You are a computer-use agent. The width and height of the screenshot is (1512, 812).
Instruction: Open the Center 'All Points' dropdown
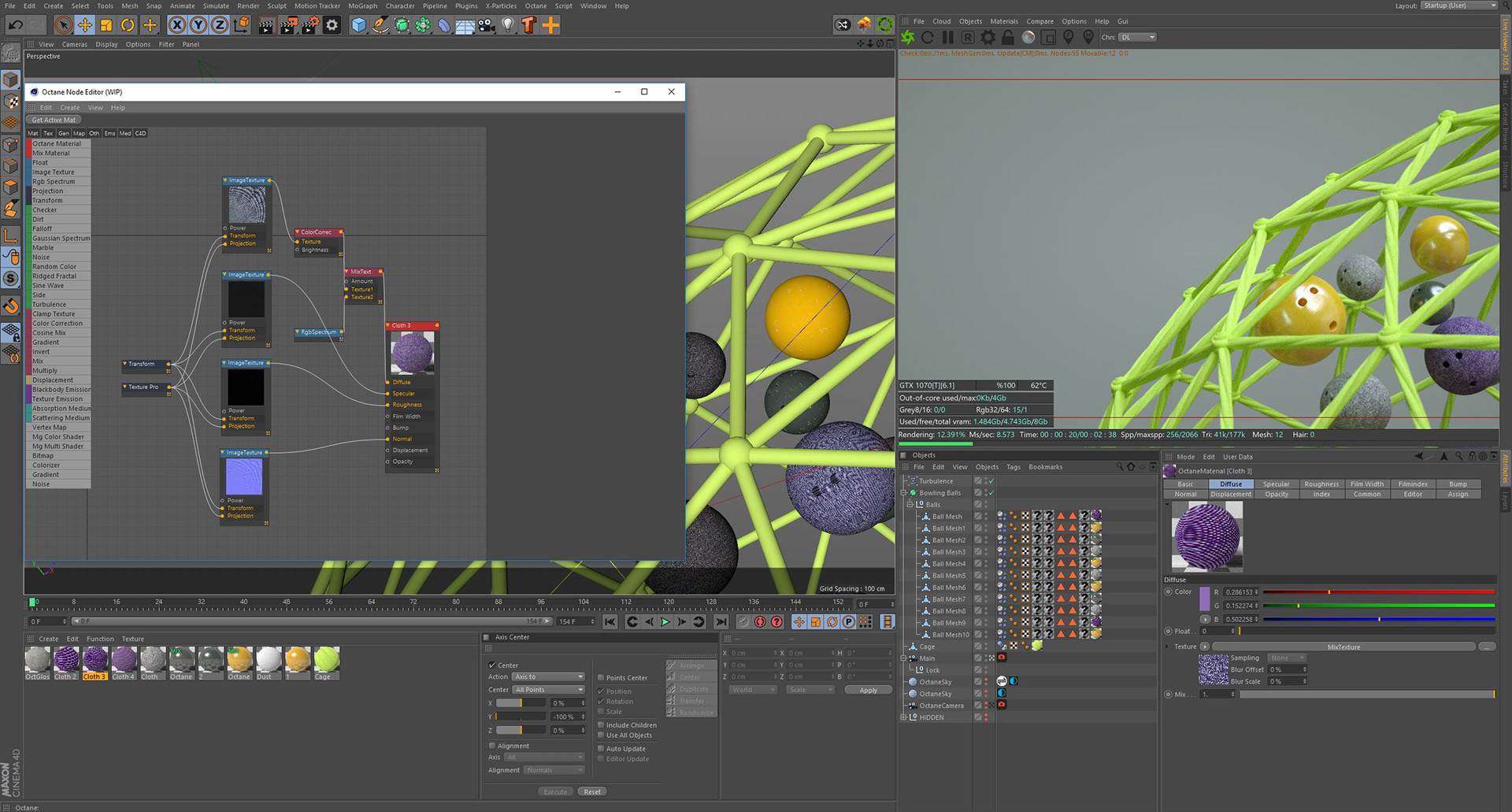point(549,690)
